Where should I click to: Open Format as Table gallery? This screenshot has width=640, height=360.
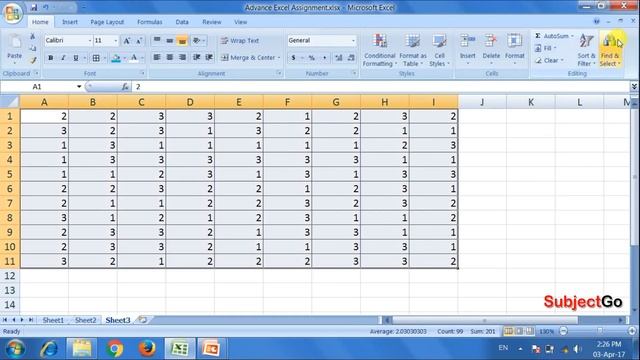point(413,50)
